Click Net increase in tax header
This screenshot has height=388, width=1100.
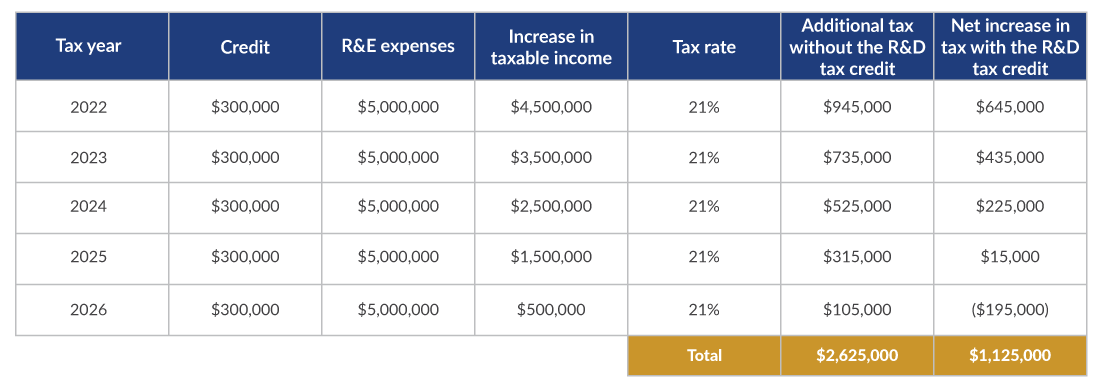click(1010, 46)
